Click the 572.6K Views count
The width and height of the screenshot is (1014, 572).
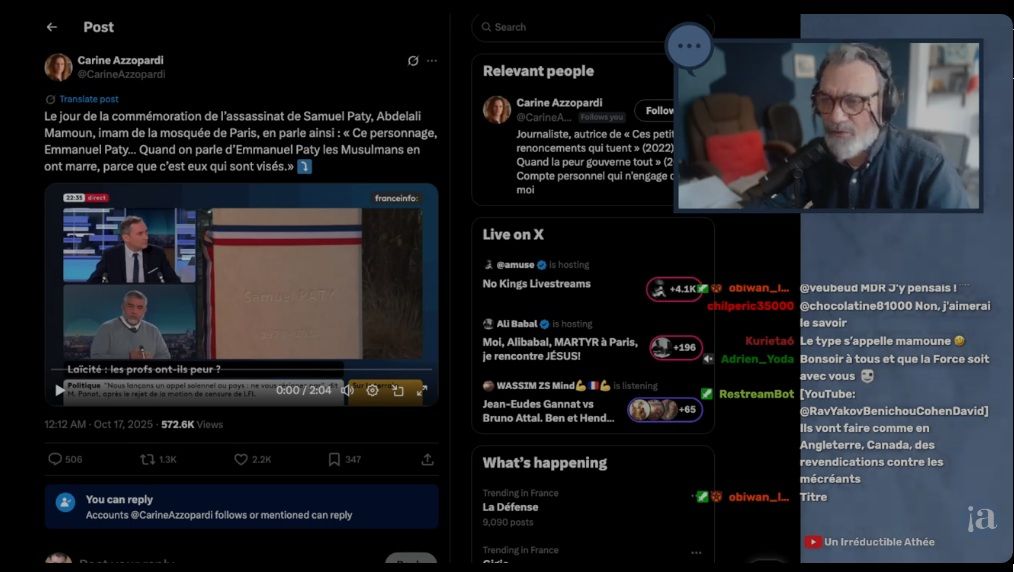pyautogui.click(x=192, y=425)
